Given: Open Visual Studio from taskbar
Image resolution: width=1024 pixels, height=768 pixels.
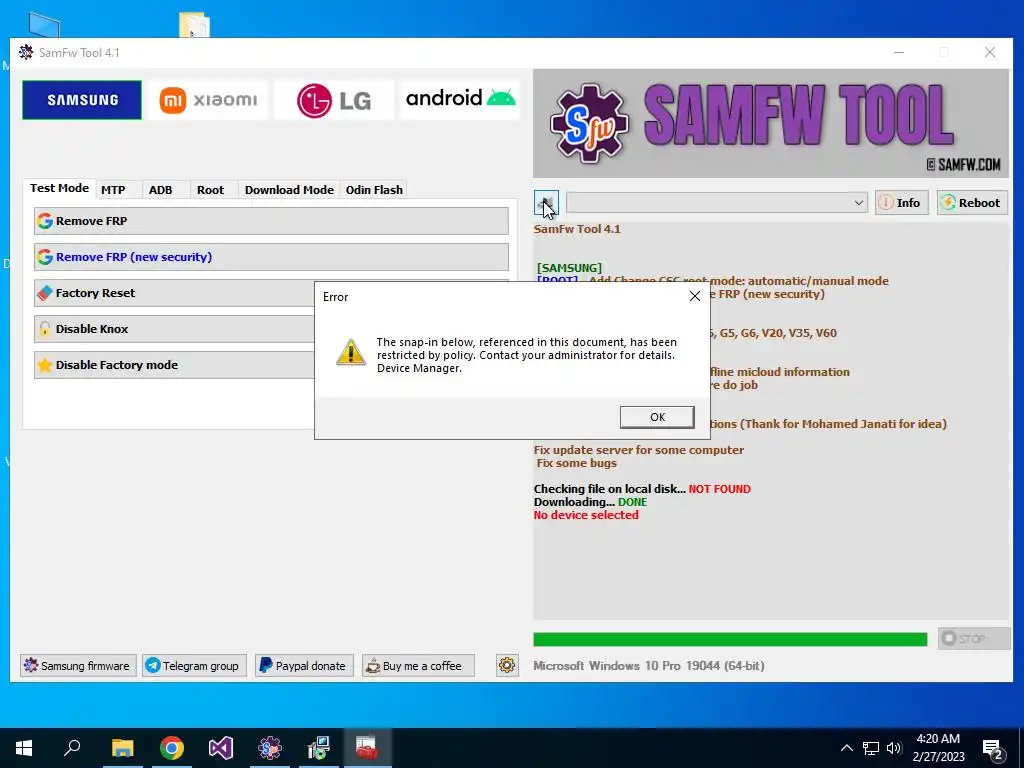Looking at the screenshot, I should point(221,748).
